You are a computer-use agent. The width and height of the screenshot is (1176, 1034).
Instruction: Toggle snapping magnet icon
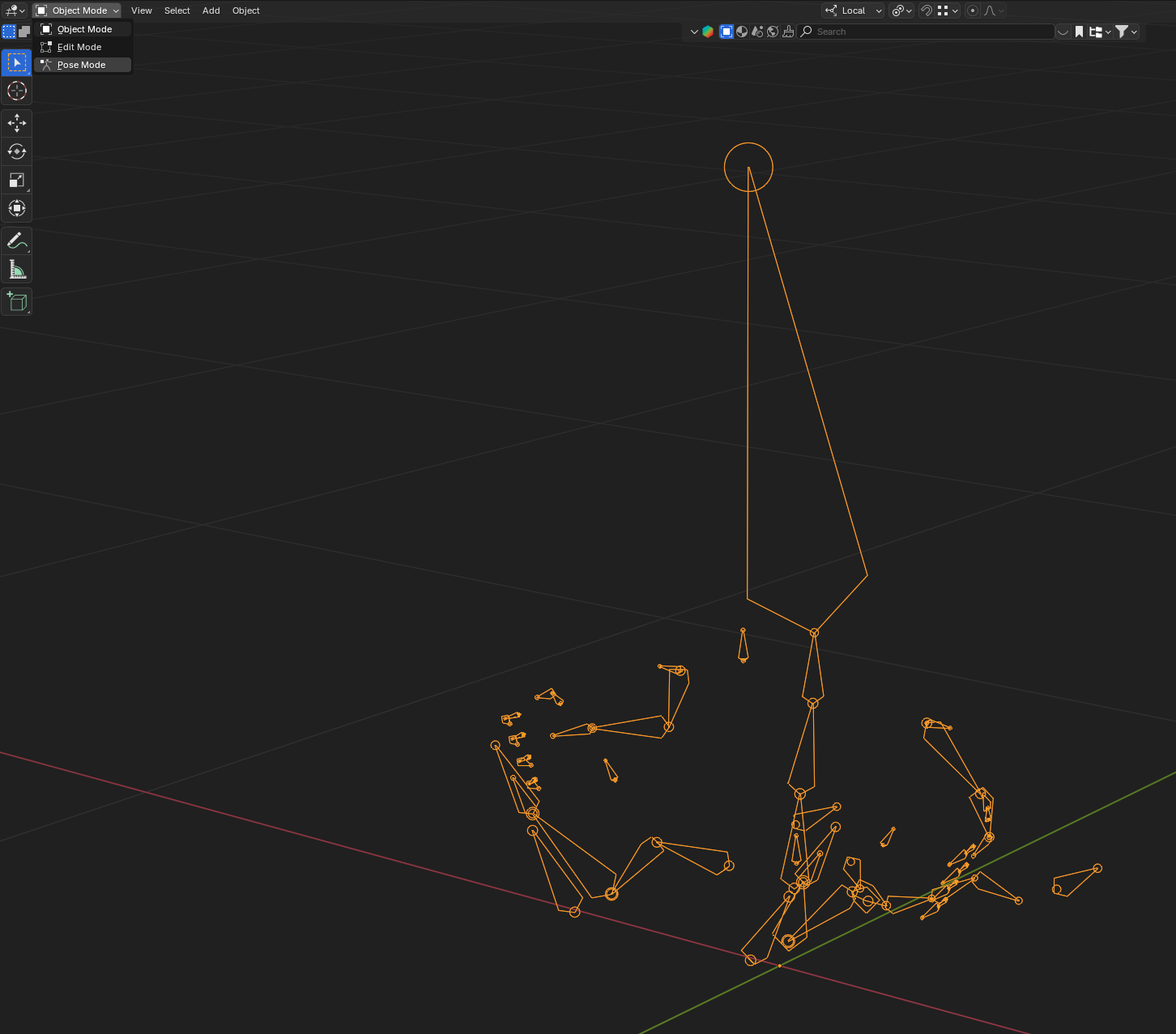pyautogui.click(x=927, y=11)
